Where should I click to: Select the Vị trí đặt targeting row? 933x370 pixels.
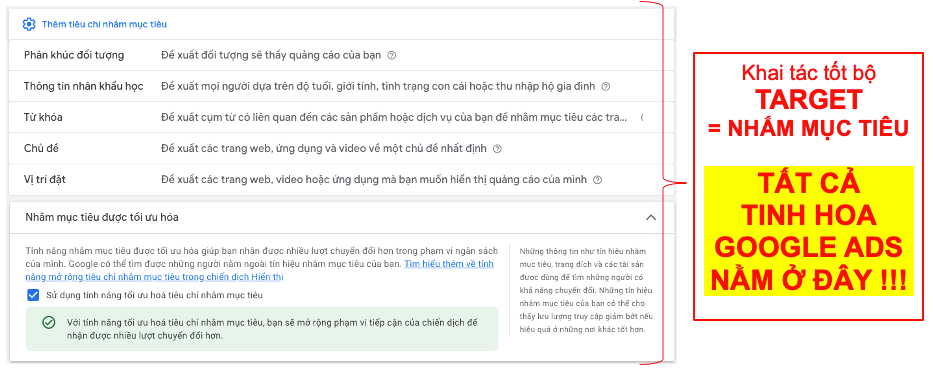341,179
